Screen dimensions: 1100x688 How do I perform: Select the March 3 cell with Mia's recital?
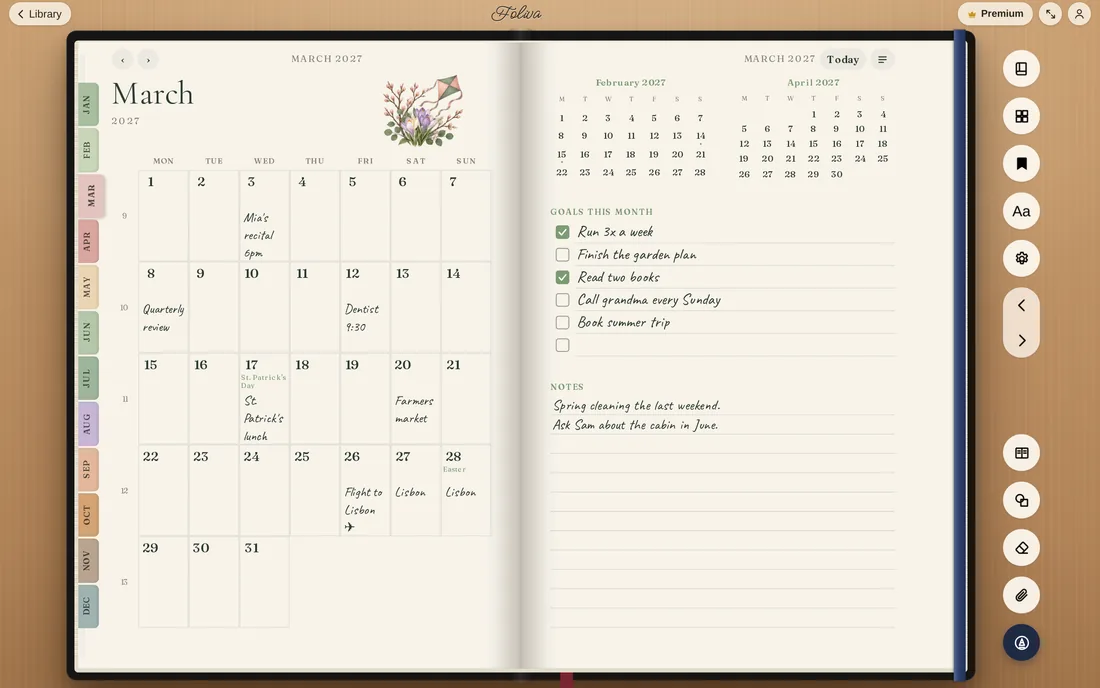264,216
